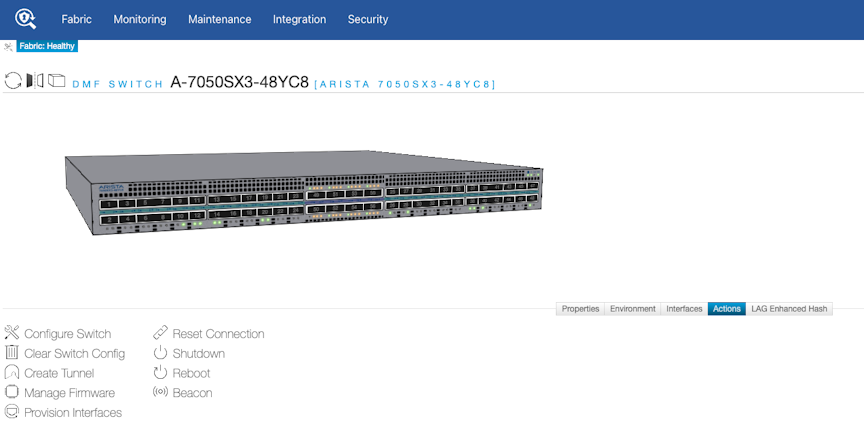Image resolution: width=864 pixels, height=444 pixels.
Task: Choose the Shutdown action
Action: (198, 353)
